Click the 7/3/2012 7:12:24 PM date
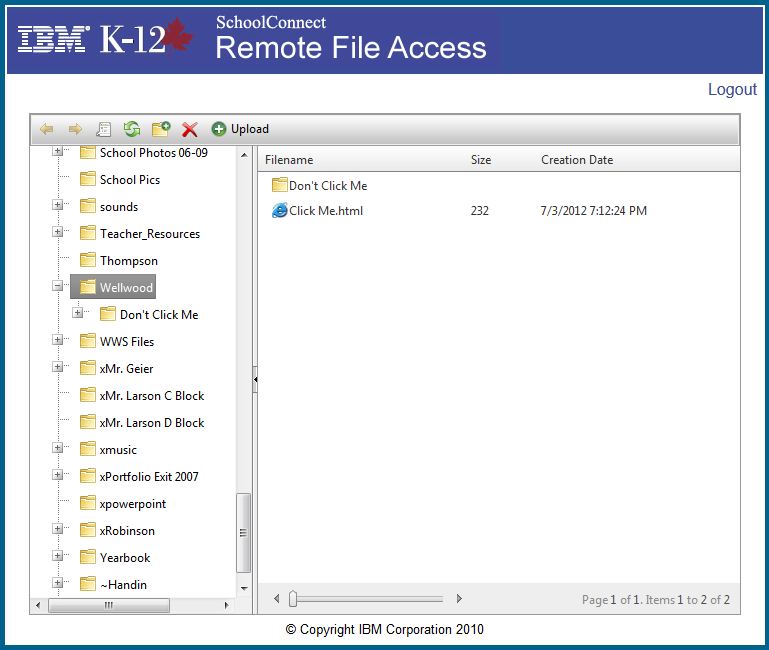Screen dimensions: 769x650 click(593, 211)
